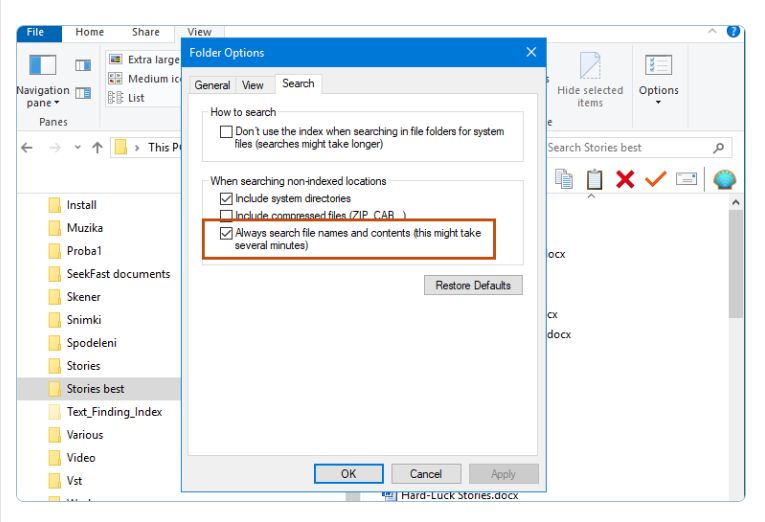The height and width of the screenshot is (522, 765).
Task: Toggle Always search file names and contents
Action: [226, 233]
